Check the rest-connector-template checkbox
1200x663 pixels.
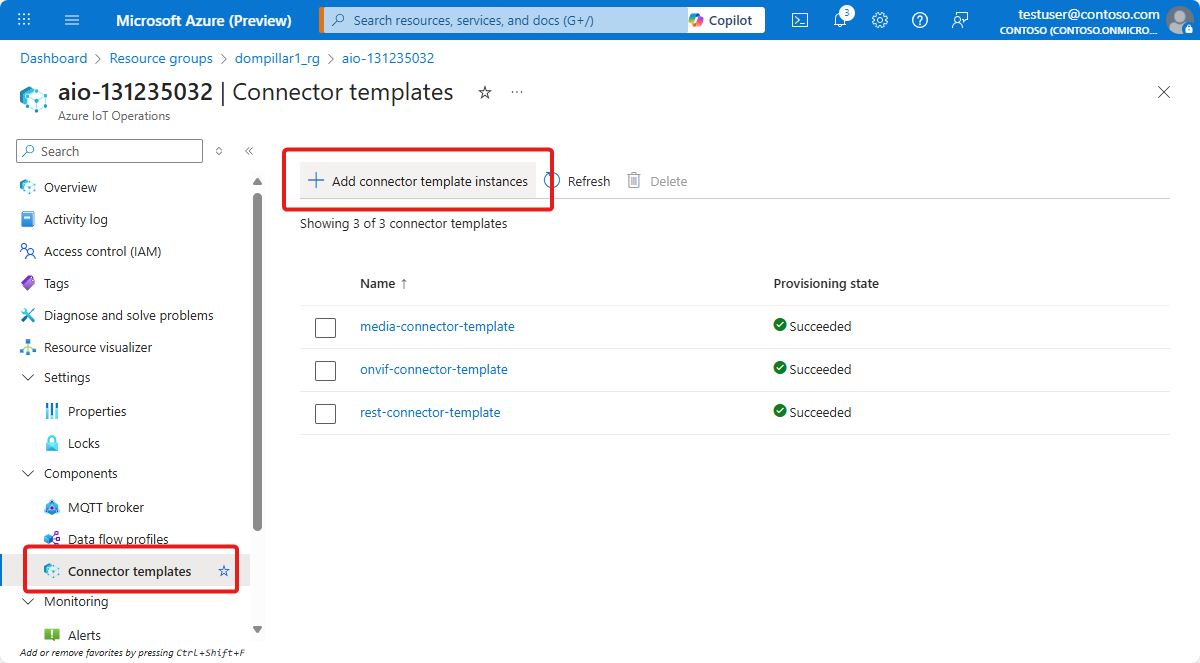(x=325, y=413)
